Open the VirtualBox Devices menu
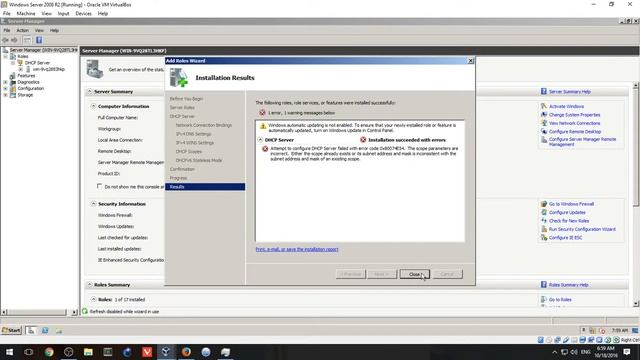The image size is (640, 360). [83, 13]
